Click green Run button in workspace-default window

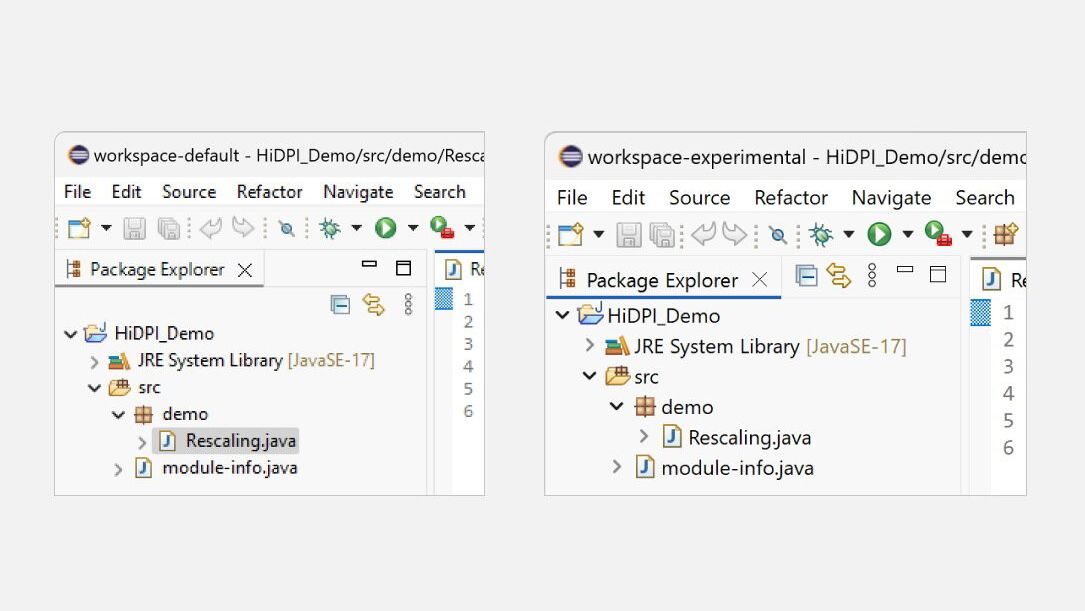[x=385, y=228]
